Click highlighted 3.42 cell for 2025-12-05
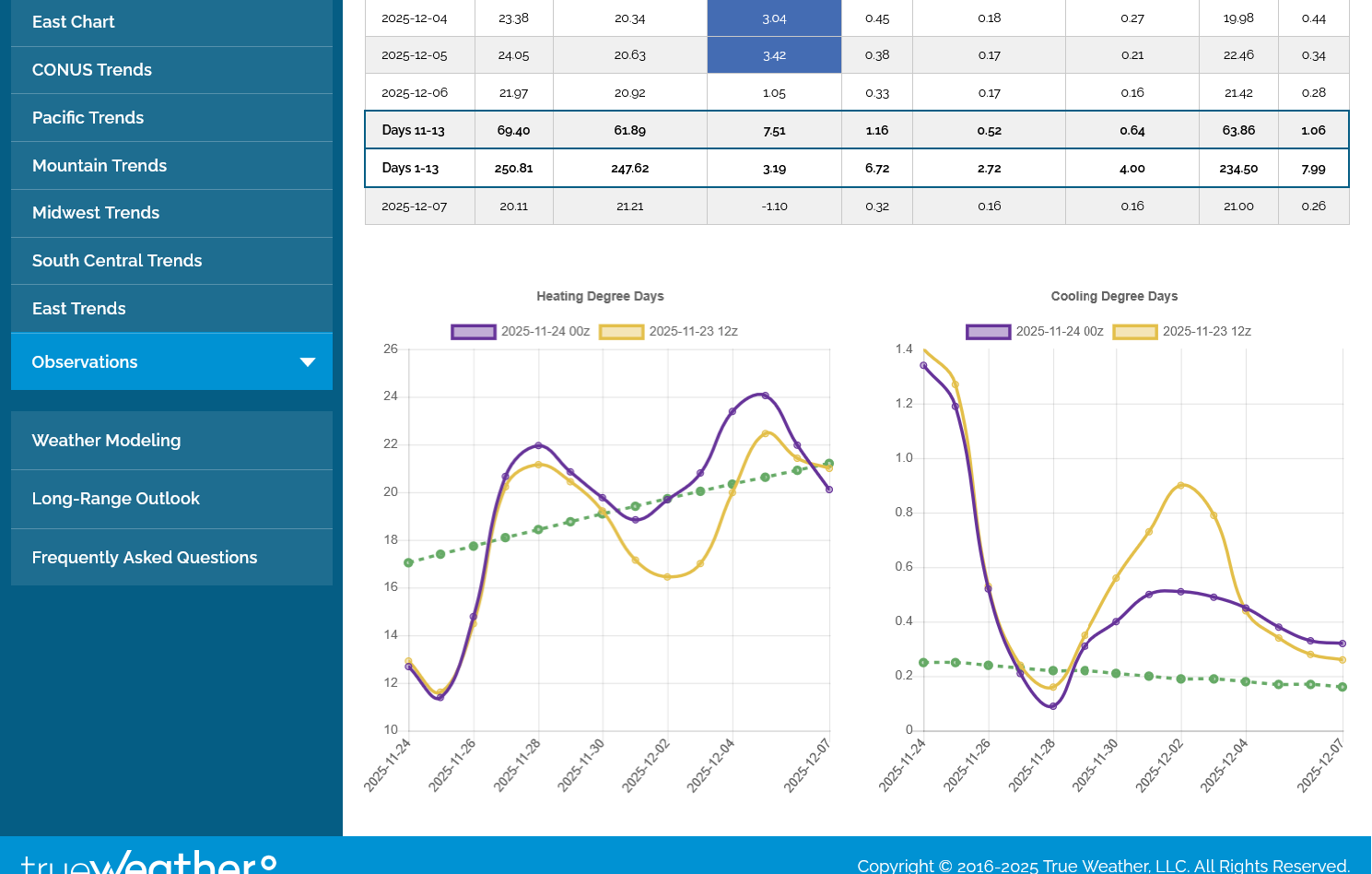The width and height of the screenshot is (1372, 874). click(774, 55)
